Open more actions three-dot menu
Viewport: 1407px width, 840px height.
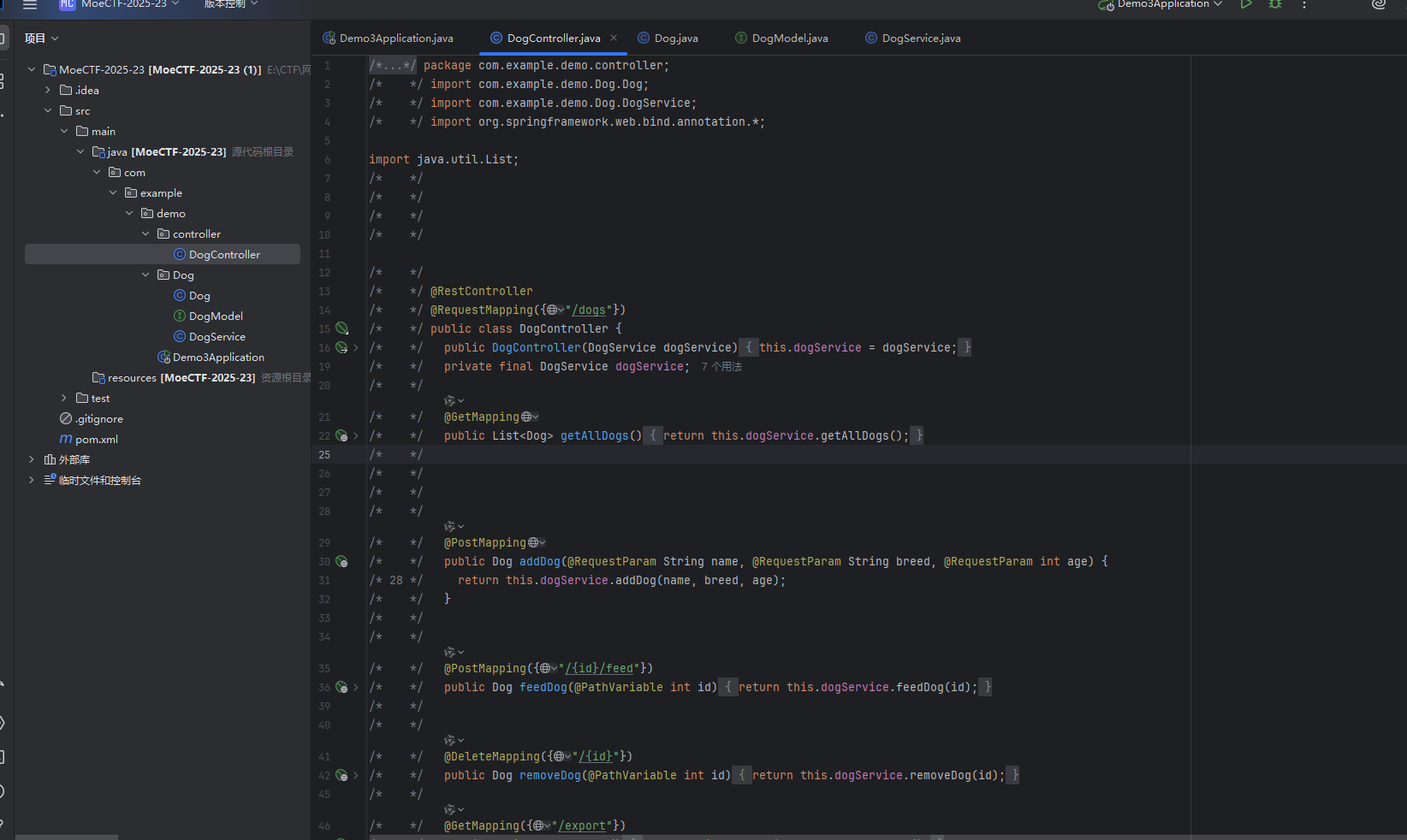(x=1304, y=4)
